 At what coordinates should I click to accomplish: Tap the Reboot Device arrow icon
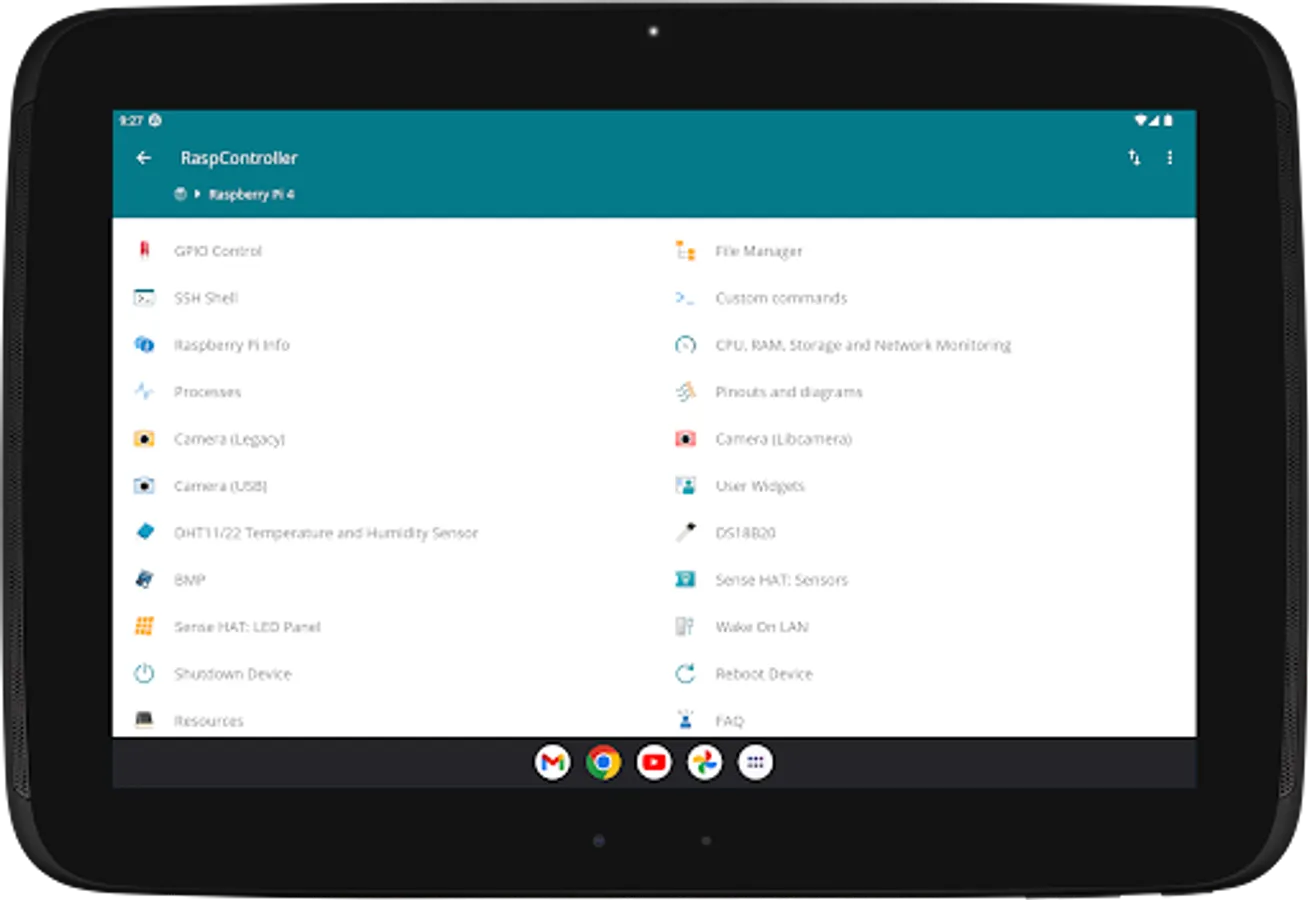click(685, 674)
